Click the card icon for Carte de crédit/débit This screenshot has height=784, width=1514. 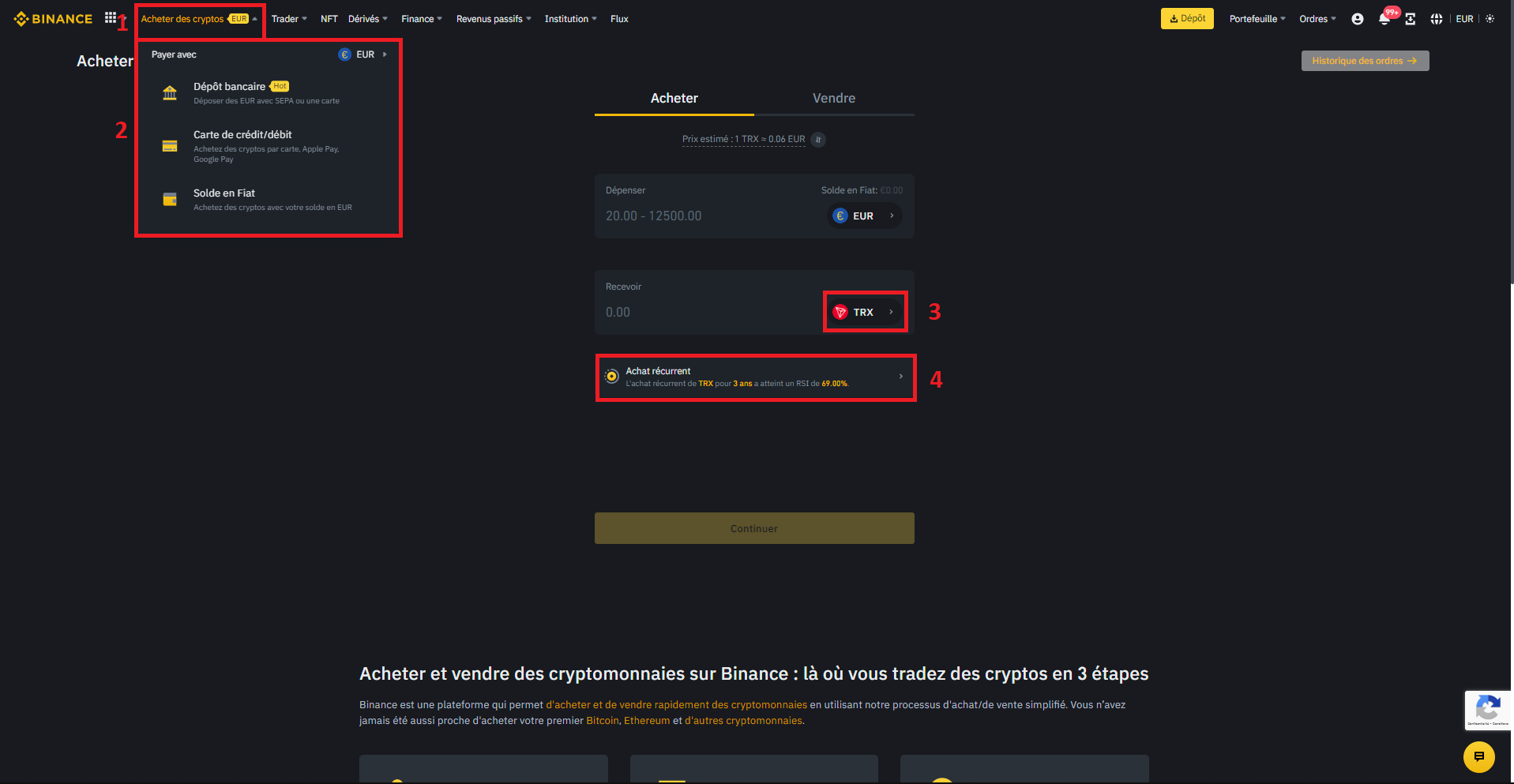click(x=170, y=146)
